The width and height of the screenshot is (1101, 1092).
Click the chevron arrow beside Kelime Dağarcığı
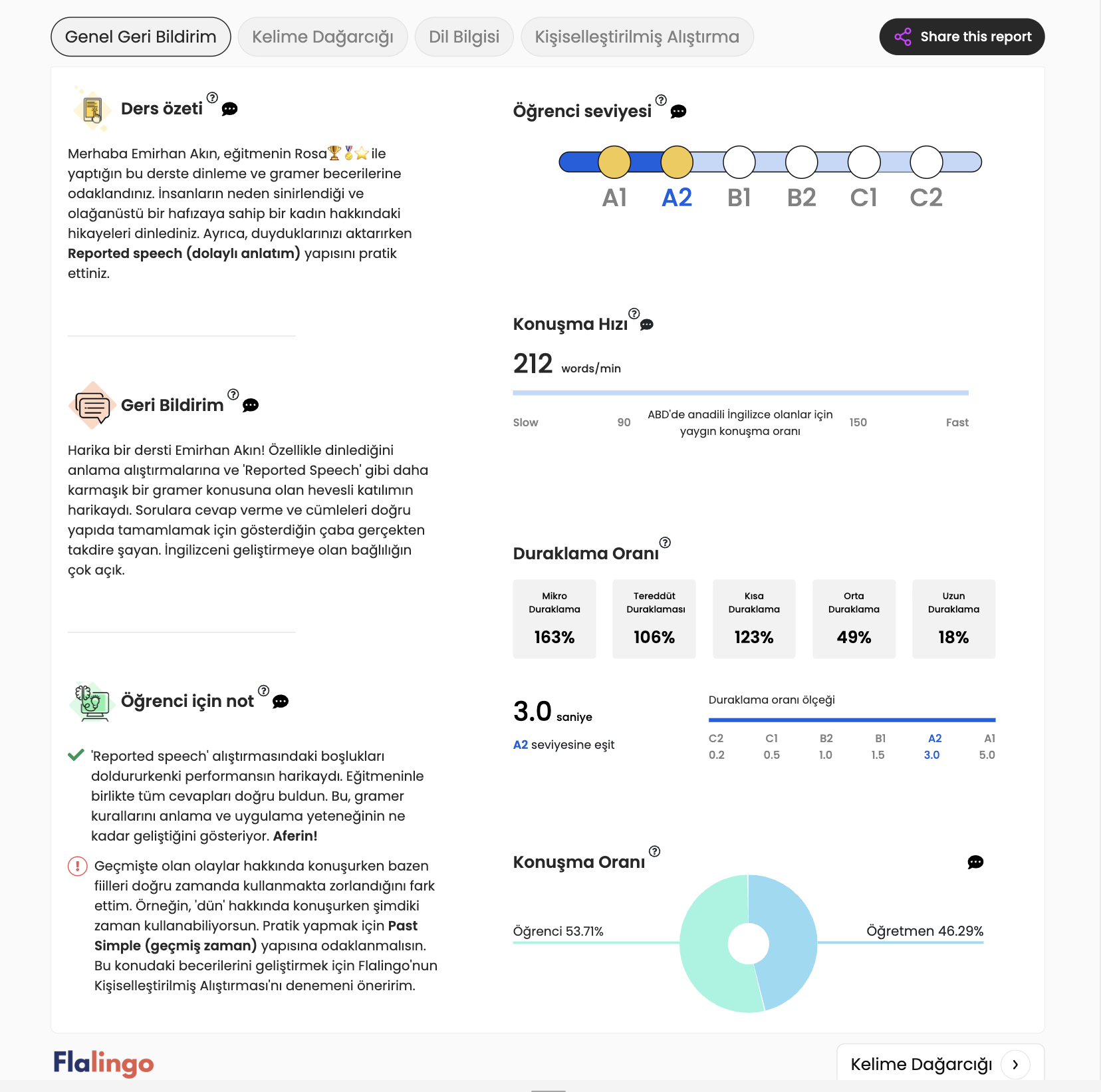pos(1015,1065)
